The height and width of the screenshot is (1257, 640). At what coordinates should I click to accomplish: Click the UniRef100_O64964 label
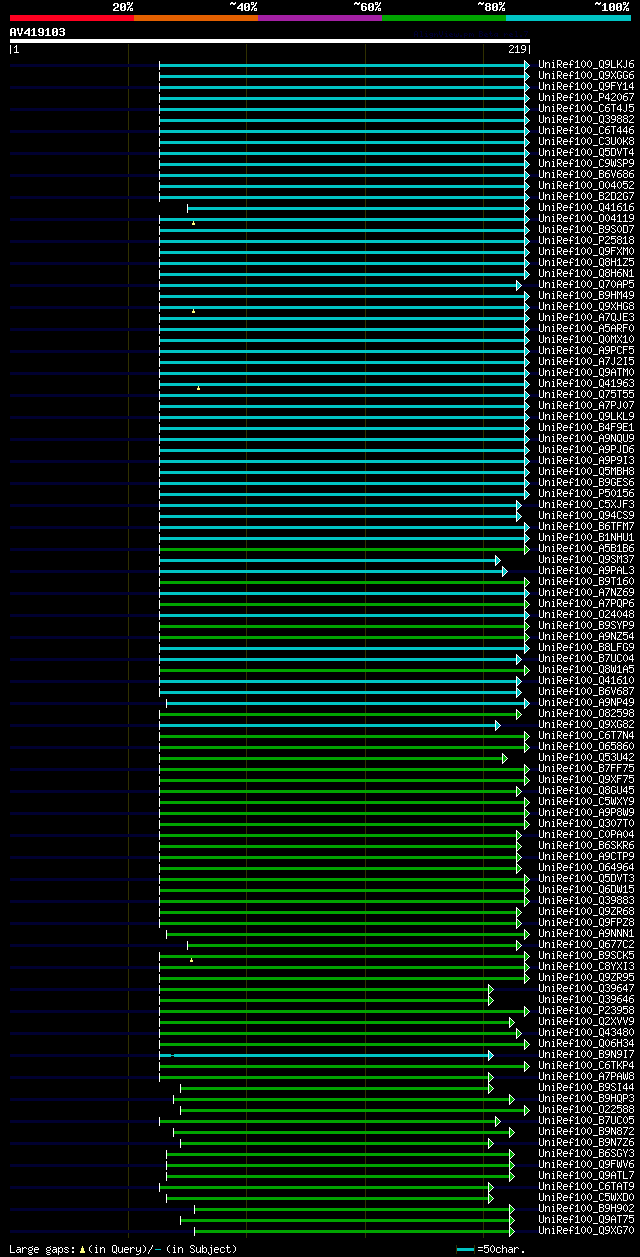[x=586, y=867]
